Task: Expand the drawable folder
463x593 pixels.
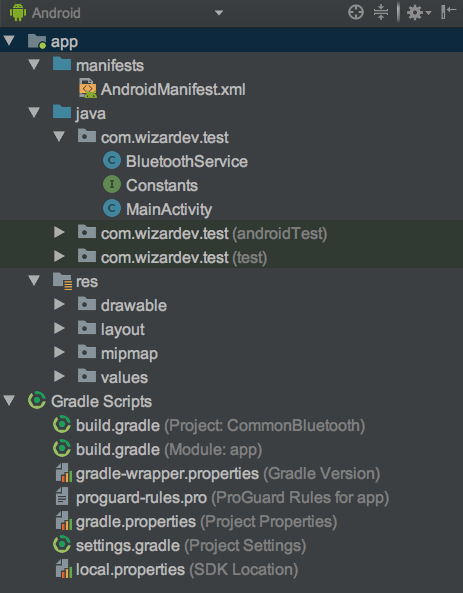Action: click(x=59, y=304)
